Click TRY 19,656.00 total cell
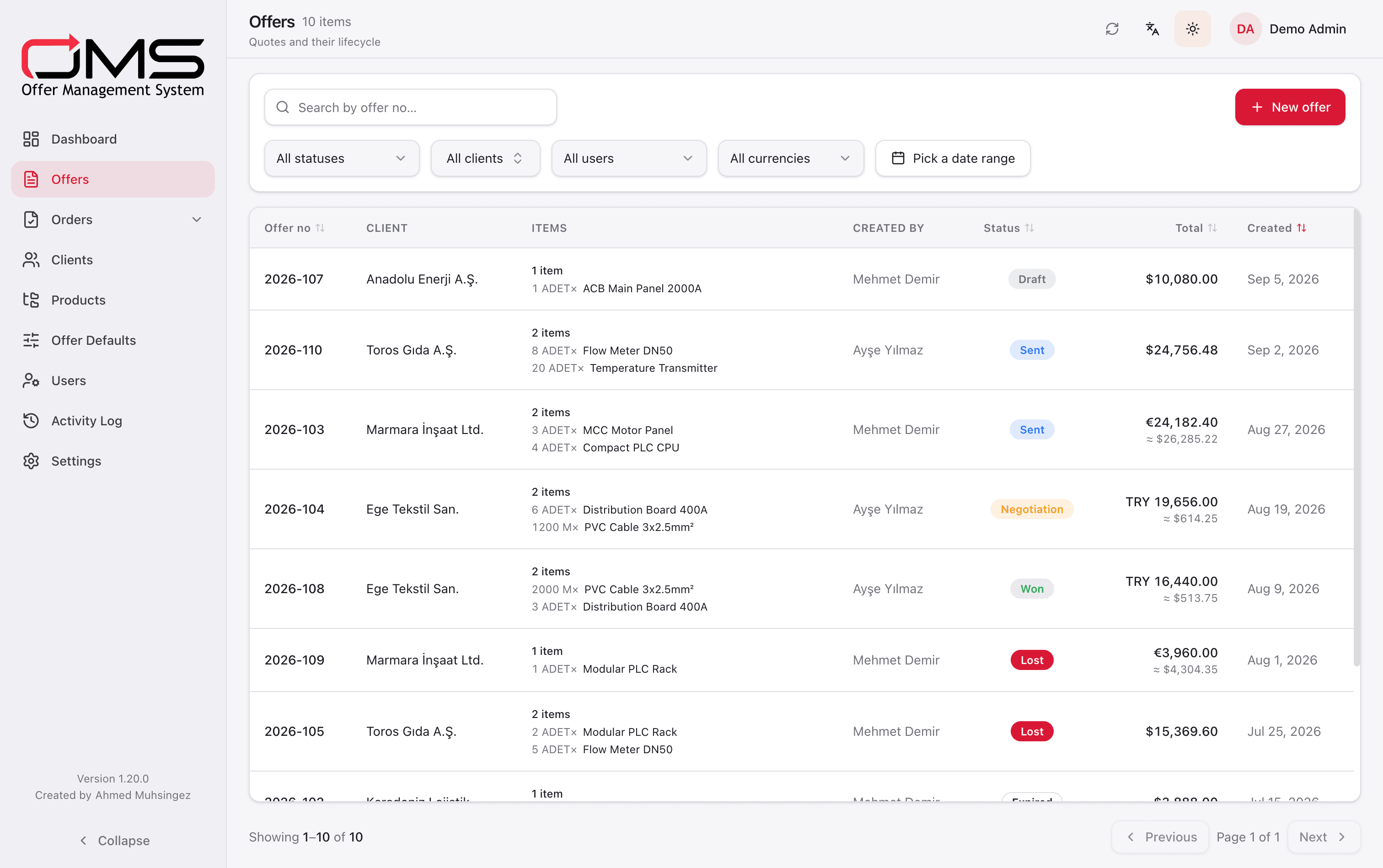 [1171, 502]
